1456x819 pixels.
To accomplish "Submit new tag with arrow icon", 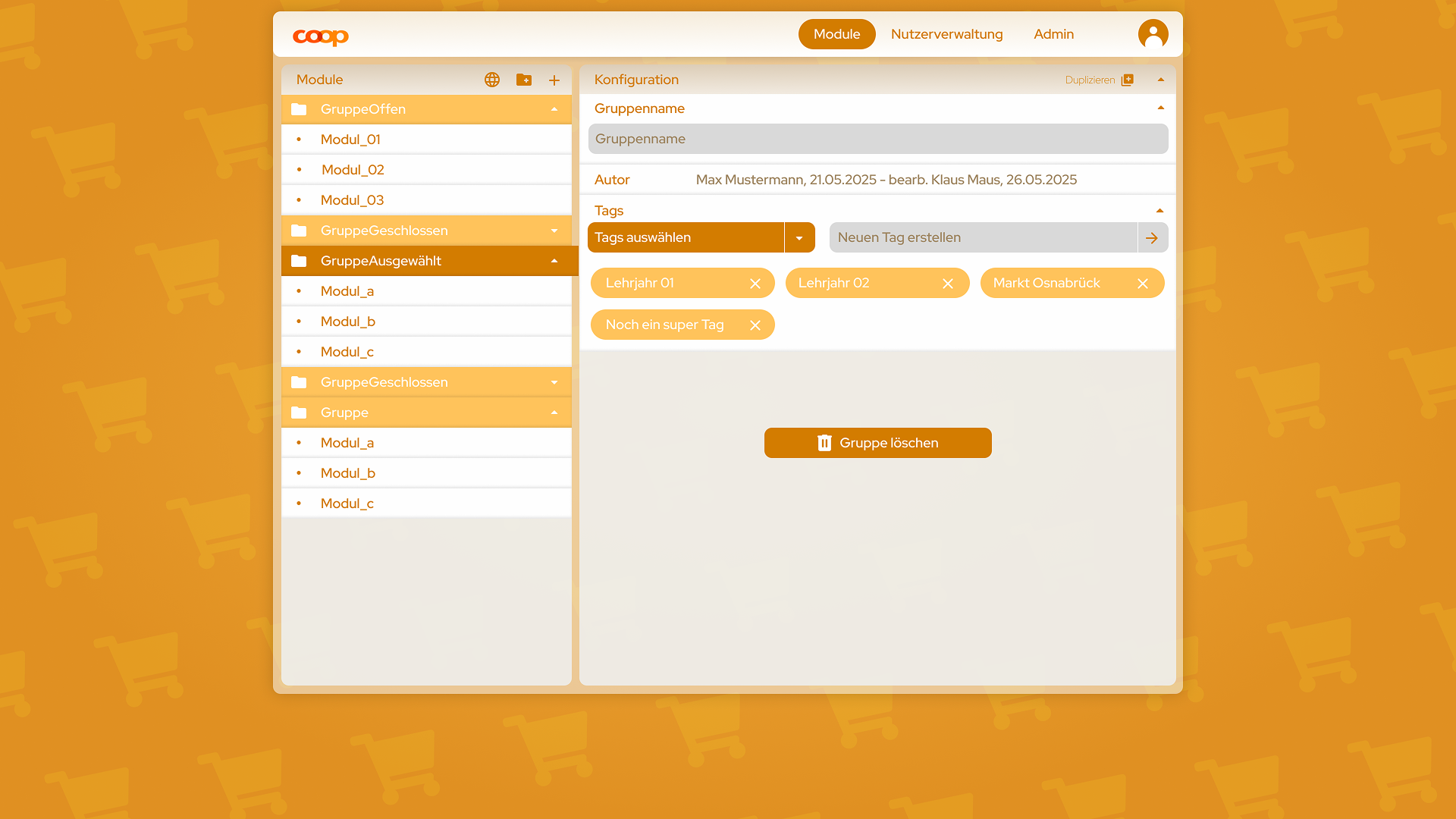I will tap(1152, 237).
